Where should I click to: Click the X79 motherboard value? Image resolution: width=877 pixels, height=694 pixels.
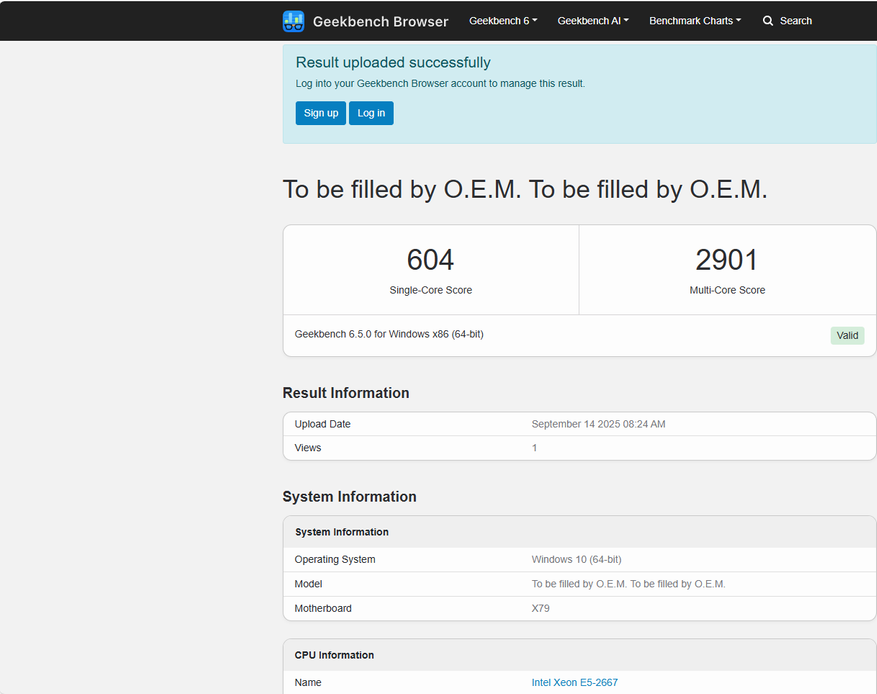pos(540,608)
